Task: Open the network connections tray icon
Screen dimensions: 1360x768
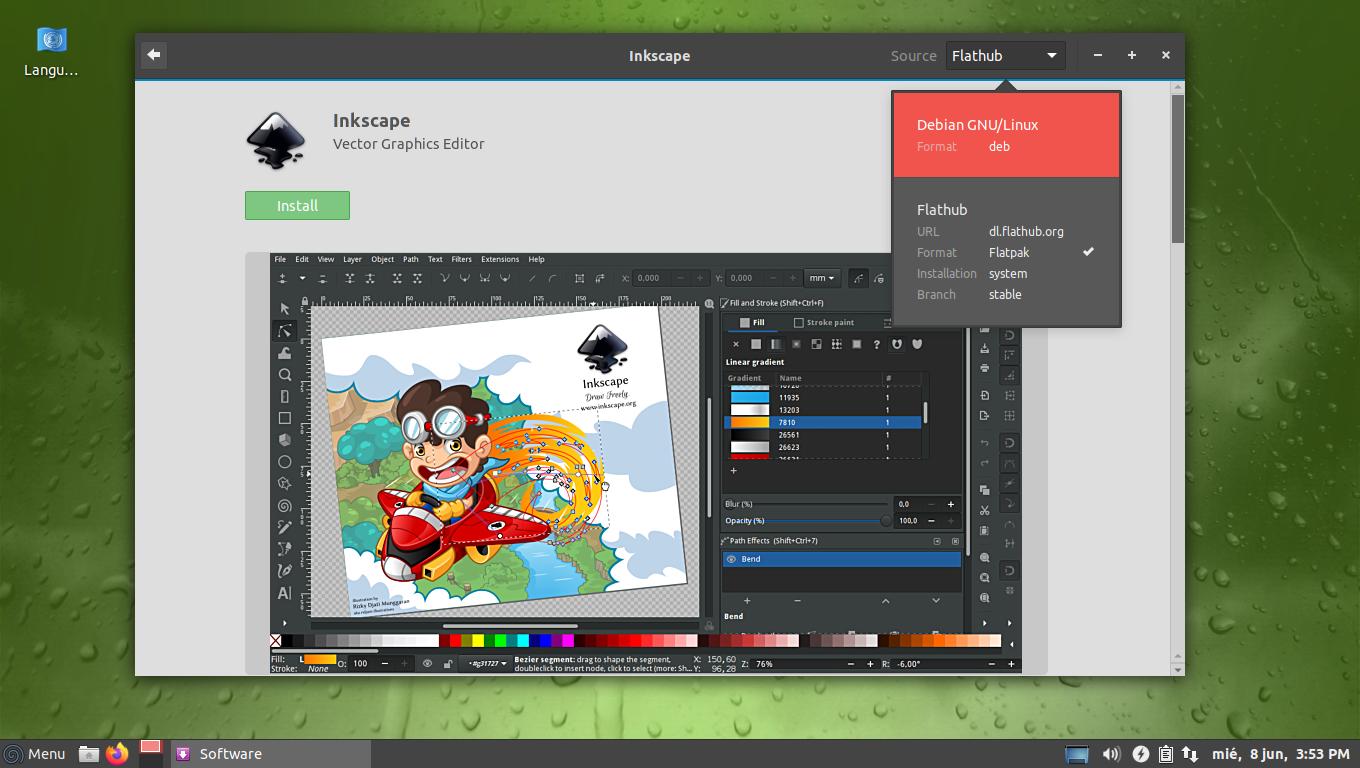Action: (x=1190, y=754)
